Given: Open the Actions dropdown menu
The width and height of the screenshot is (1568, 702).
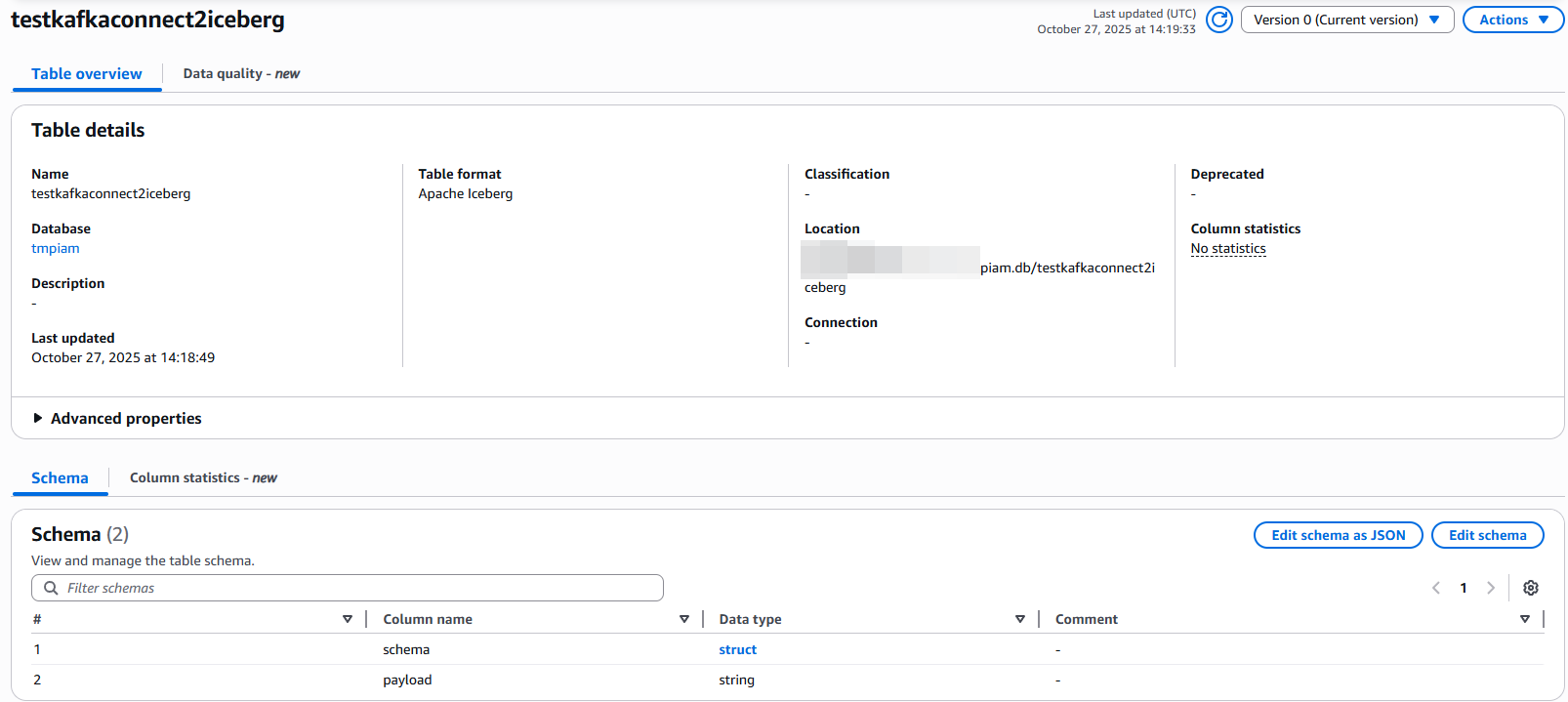Looking at the screenshot, I should 1513,20.
